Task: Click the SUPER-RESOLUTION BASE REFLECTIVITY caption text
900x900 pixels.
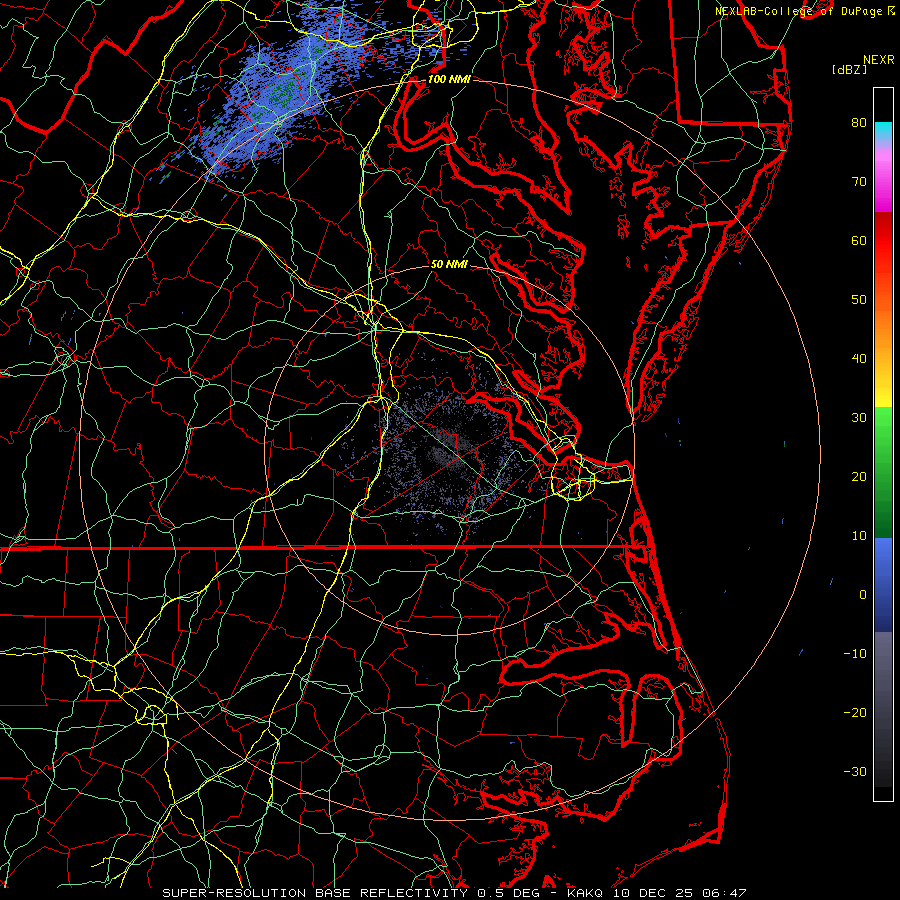Action: pos(315,893)
